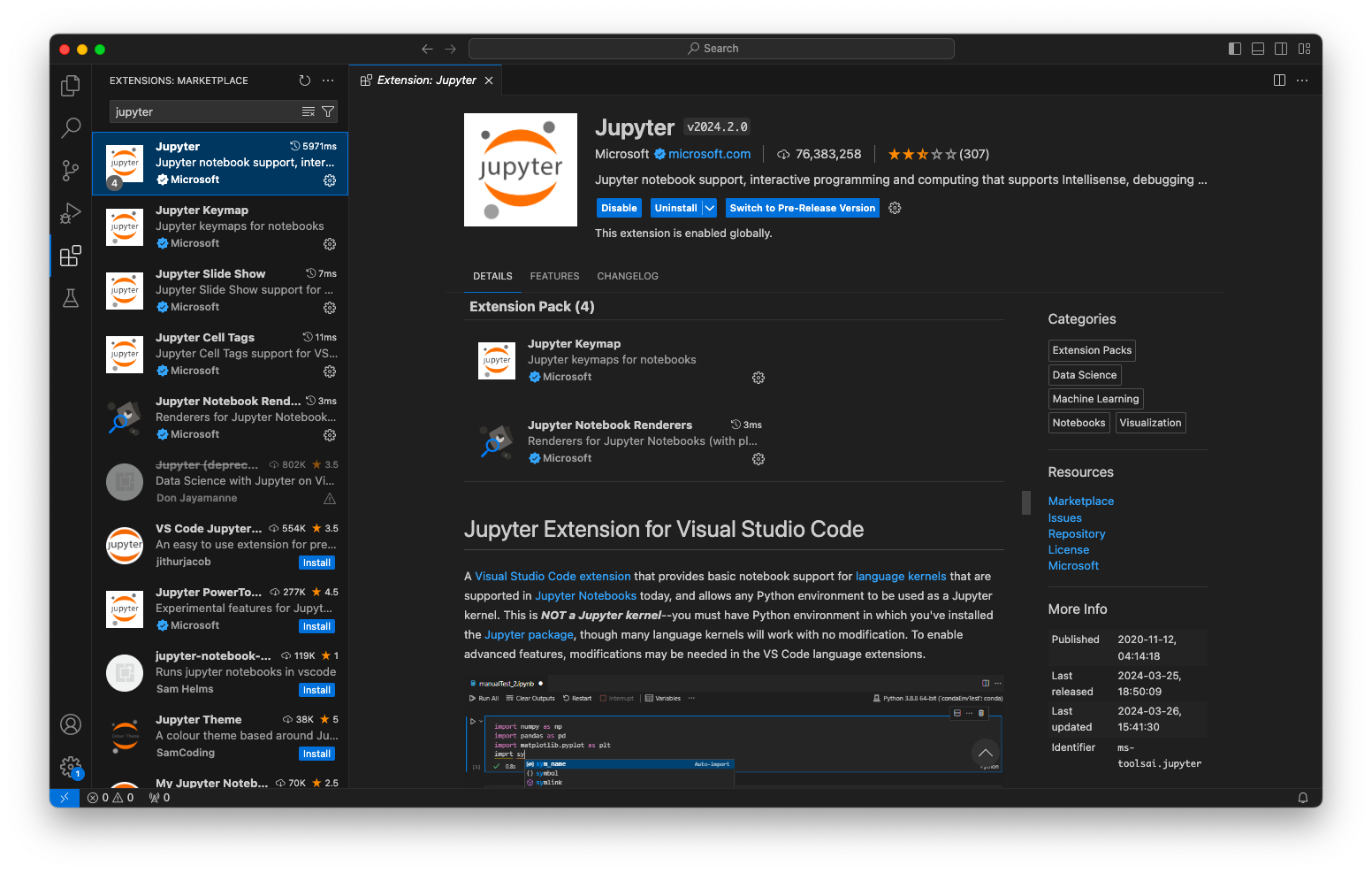Click Switch to Pre-Release Version
Screen dimensions: 1372x873
802,207
